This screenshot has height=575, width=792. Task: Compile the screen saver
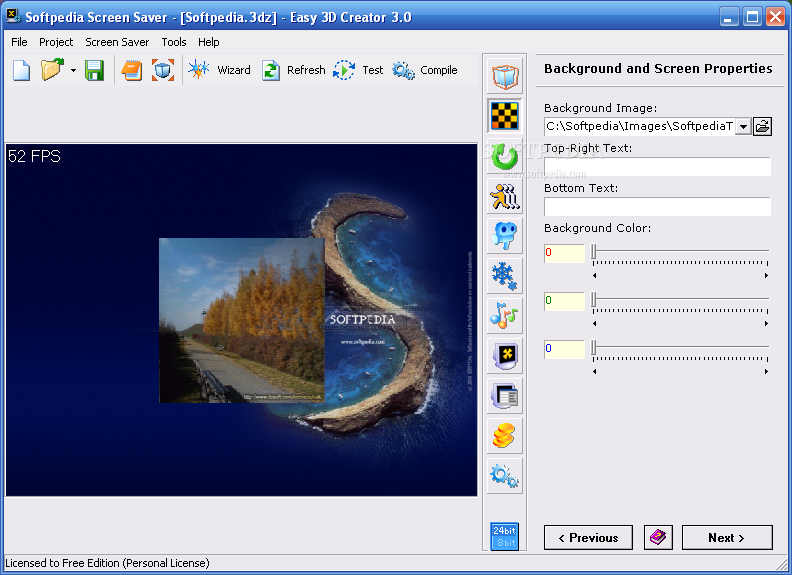coord(425,70)
